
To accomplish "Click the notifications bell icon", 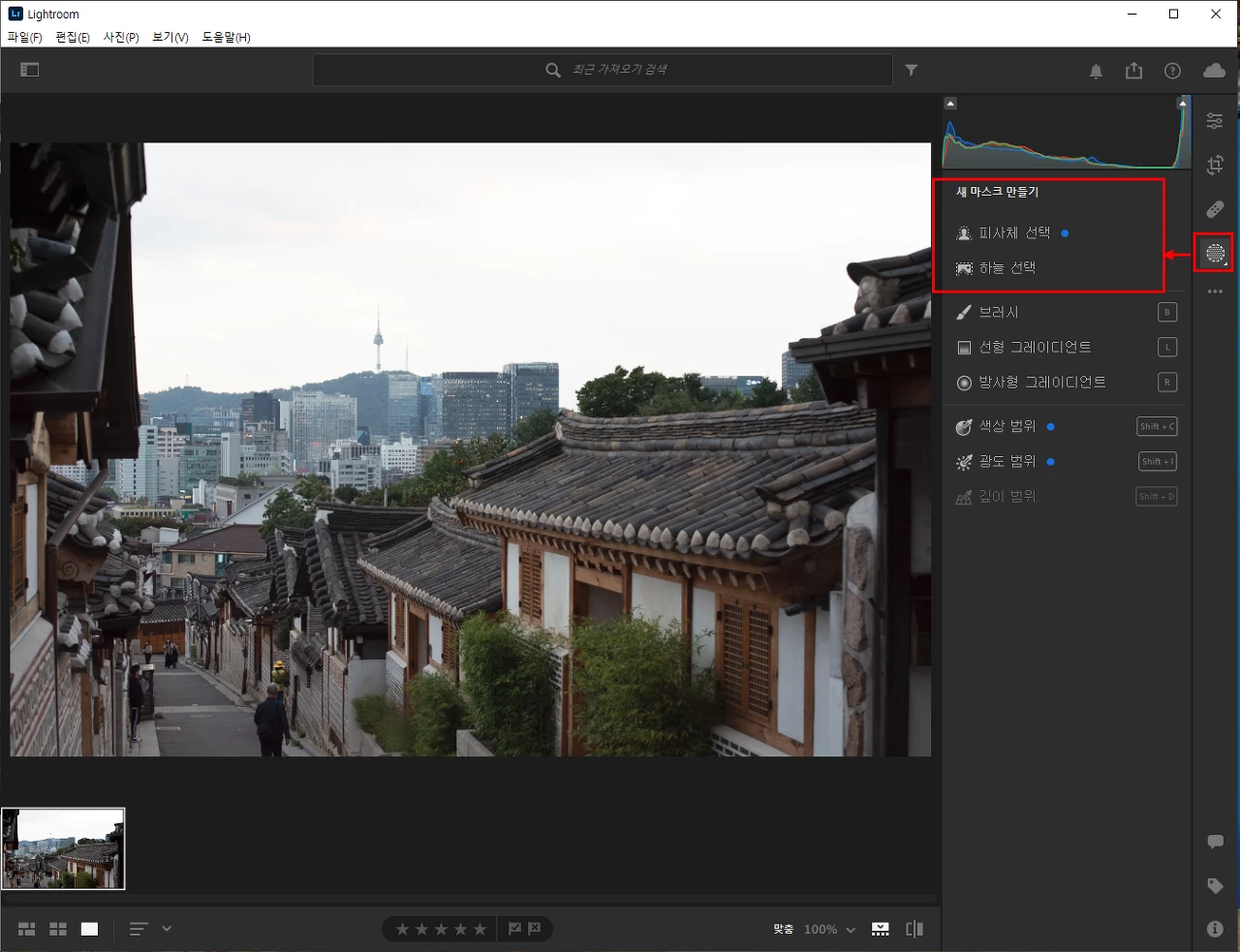I will pos(1096,71).
